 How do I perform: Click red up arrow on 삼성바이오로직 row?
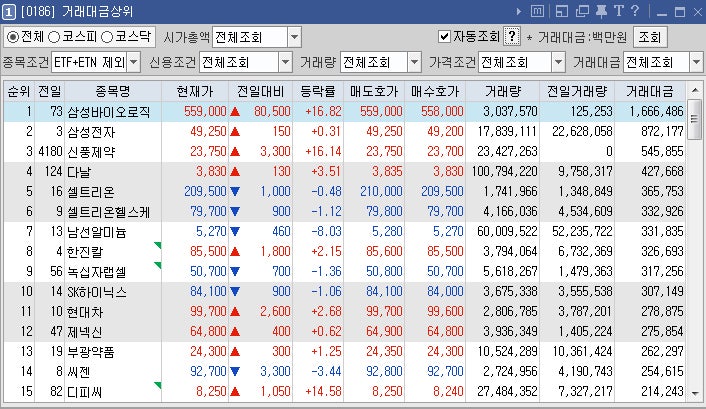[235, 111]
